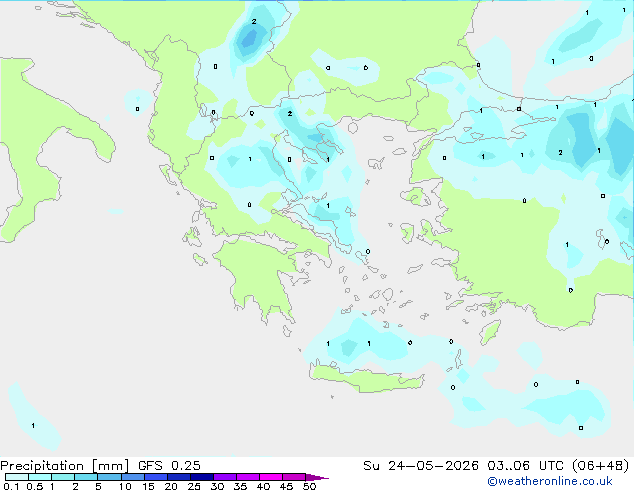Viewport: 634px width, 490px height.
Task: Click the 1–2 mm legend swatch
Action: point(63,477)
